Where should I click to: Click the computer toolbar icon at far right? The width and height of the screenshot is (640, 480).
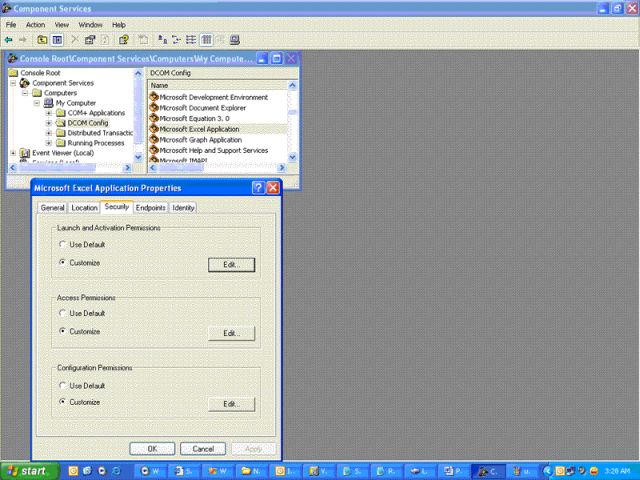tap(234, 40)
